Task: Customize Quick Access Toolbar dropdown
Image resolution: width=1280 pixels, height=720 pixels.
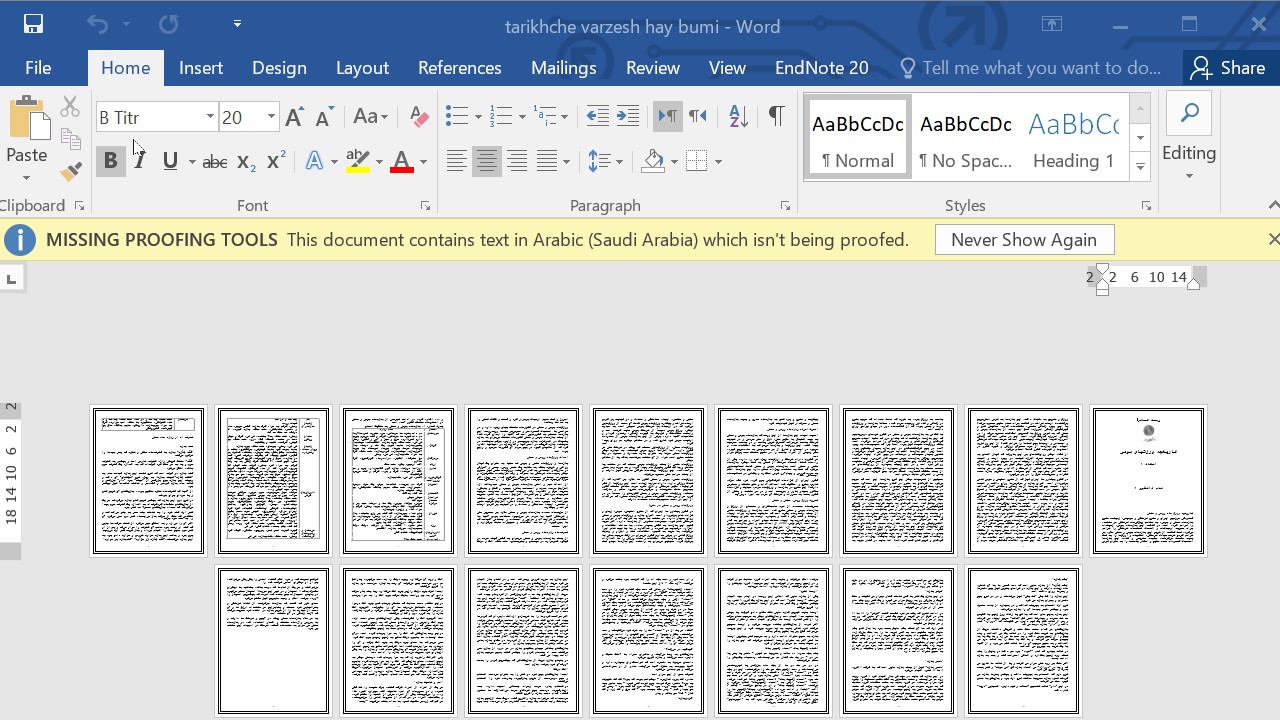Action: pyautogui.click(x=237, y=24)
